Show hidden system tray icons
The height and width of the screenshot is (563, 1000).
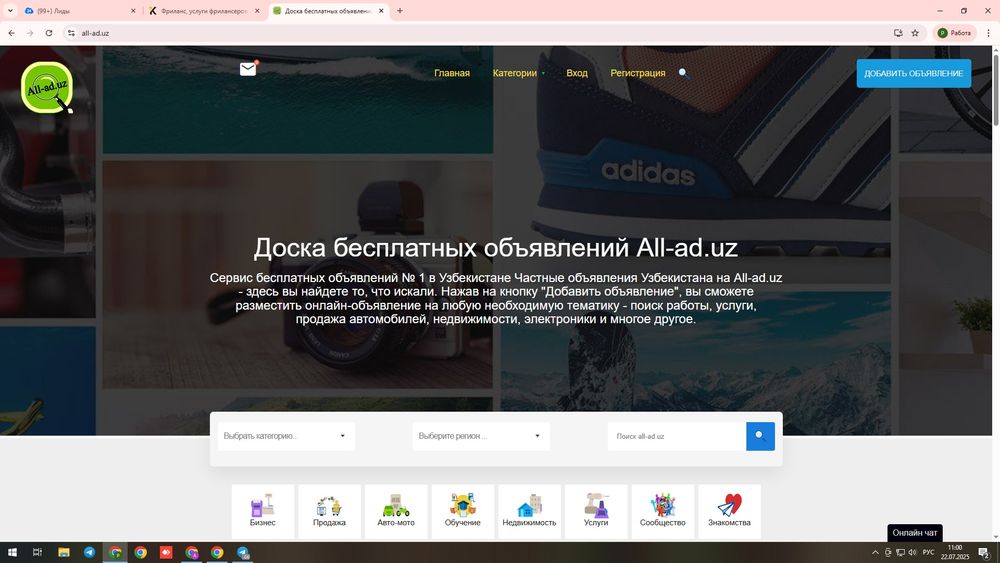tap(875, 552)
